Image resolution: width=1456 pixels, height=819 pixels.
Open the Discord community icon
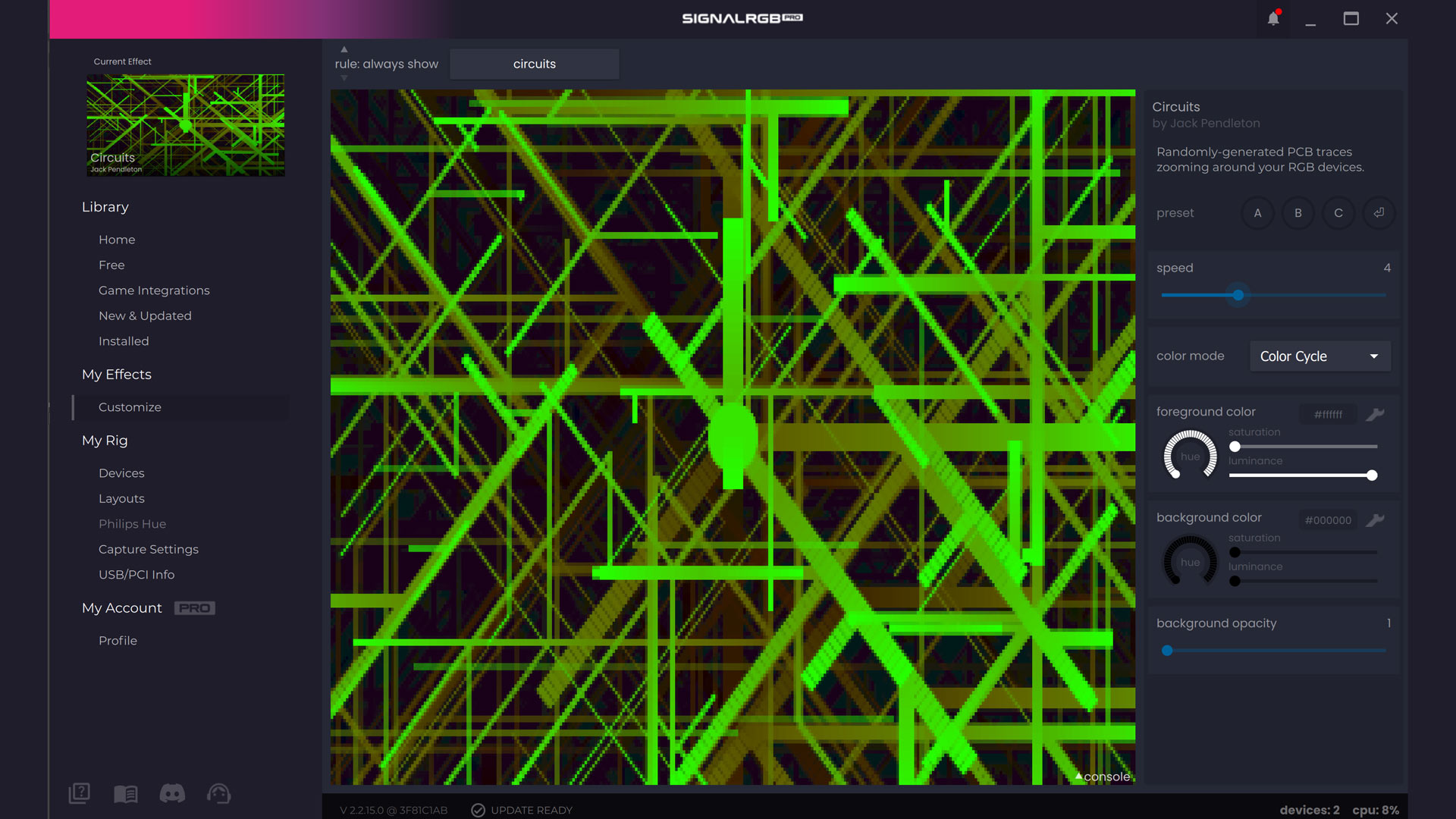(172, 793)
